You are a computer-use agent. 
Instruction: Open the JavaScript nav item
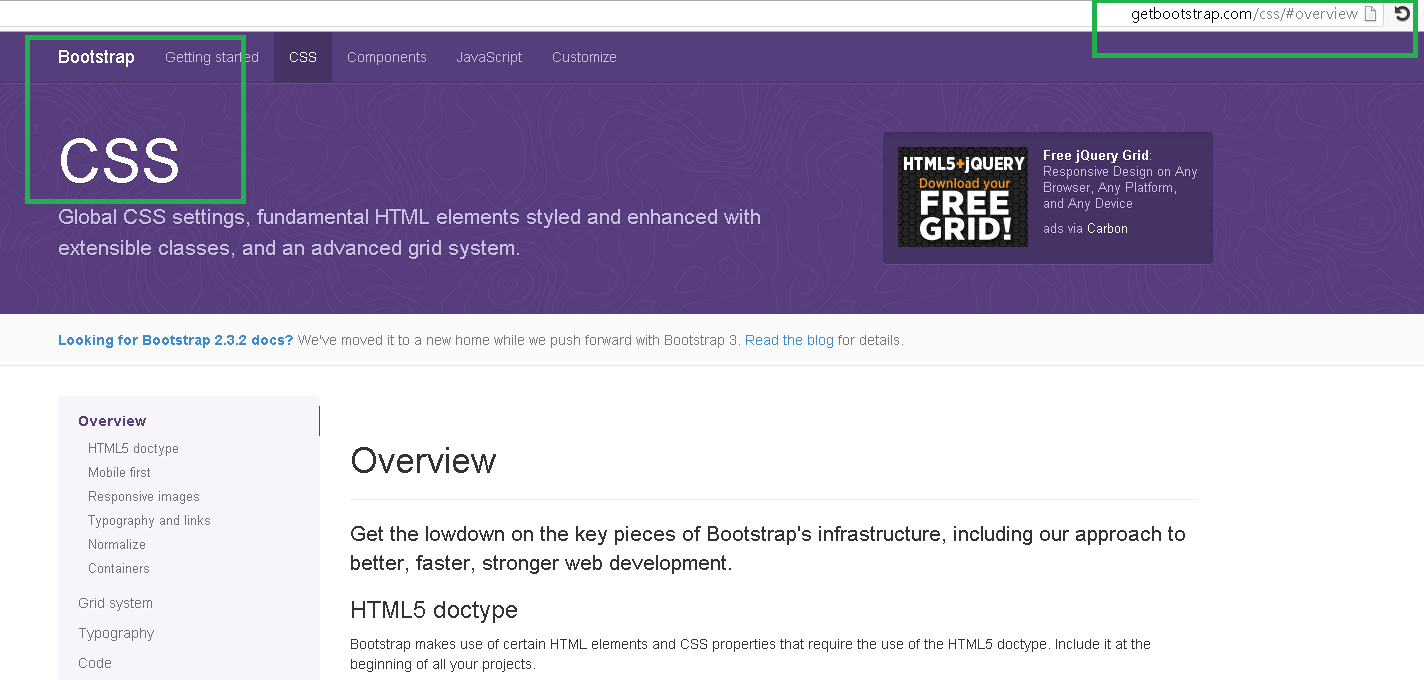tap(489, 57)
